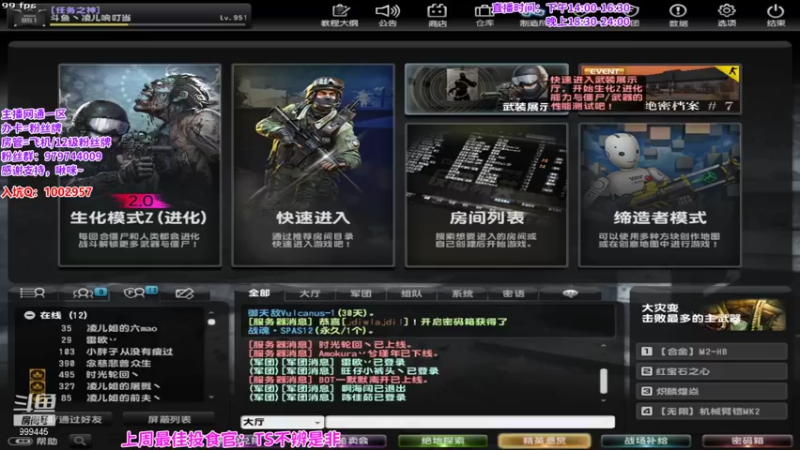Click the player profile bar Lv. 951
This screenshot has width=800, height=450.
tap(130, 16)
